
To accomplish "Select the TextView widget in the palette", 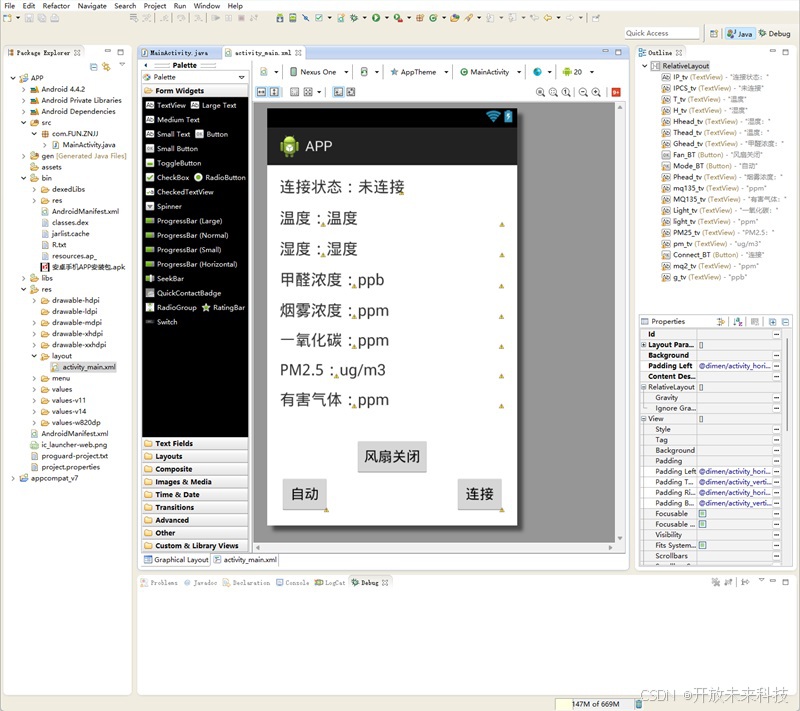I will (x=166, y=105).
